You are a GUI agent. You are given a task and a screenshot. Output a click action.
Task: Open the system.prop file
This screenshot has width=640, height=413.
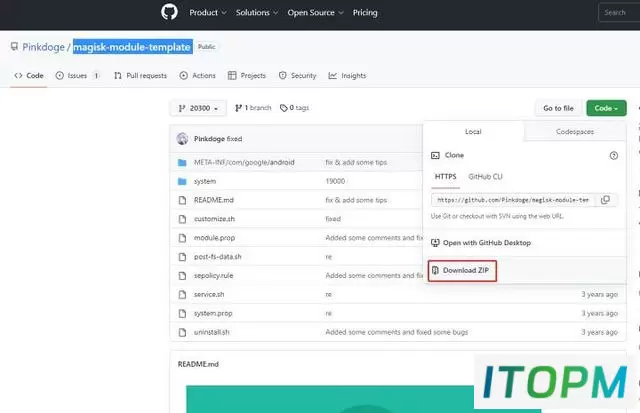click(x=213, y=313)
